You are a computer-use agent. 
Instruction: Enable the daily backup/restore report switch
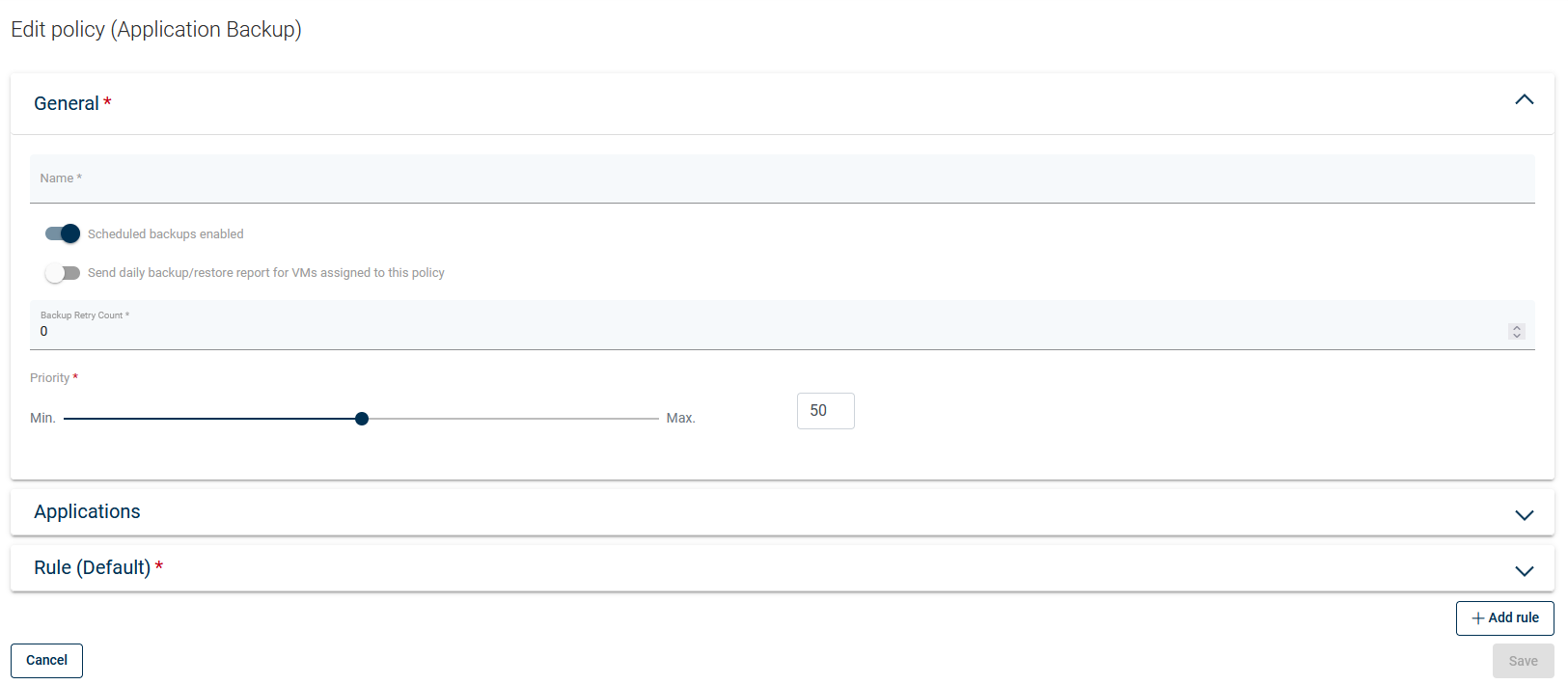pos(63,273)
